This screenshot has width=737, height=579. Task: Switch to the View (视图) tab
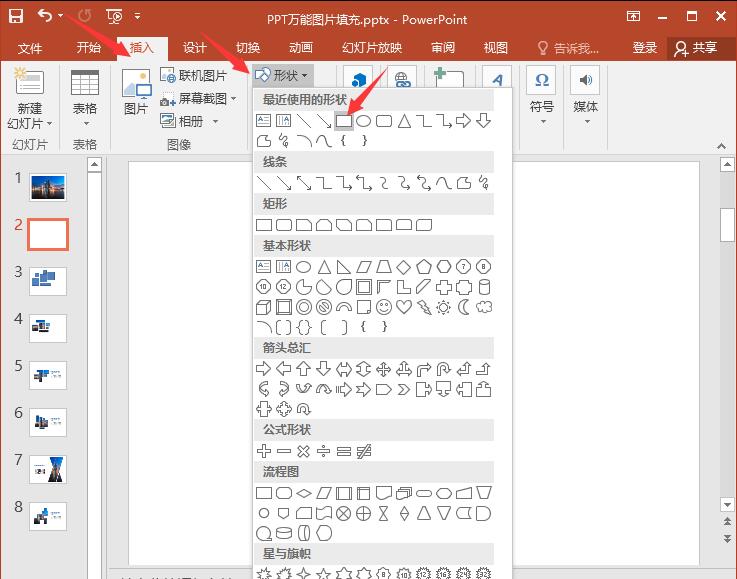(x=496, y=48)
